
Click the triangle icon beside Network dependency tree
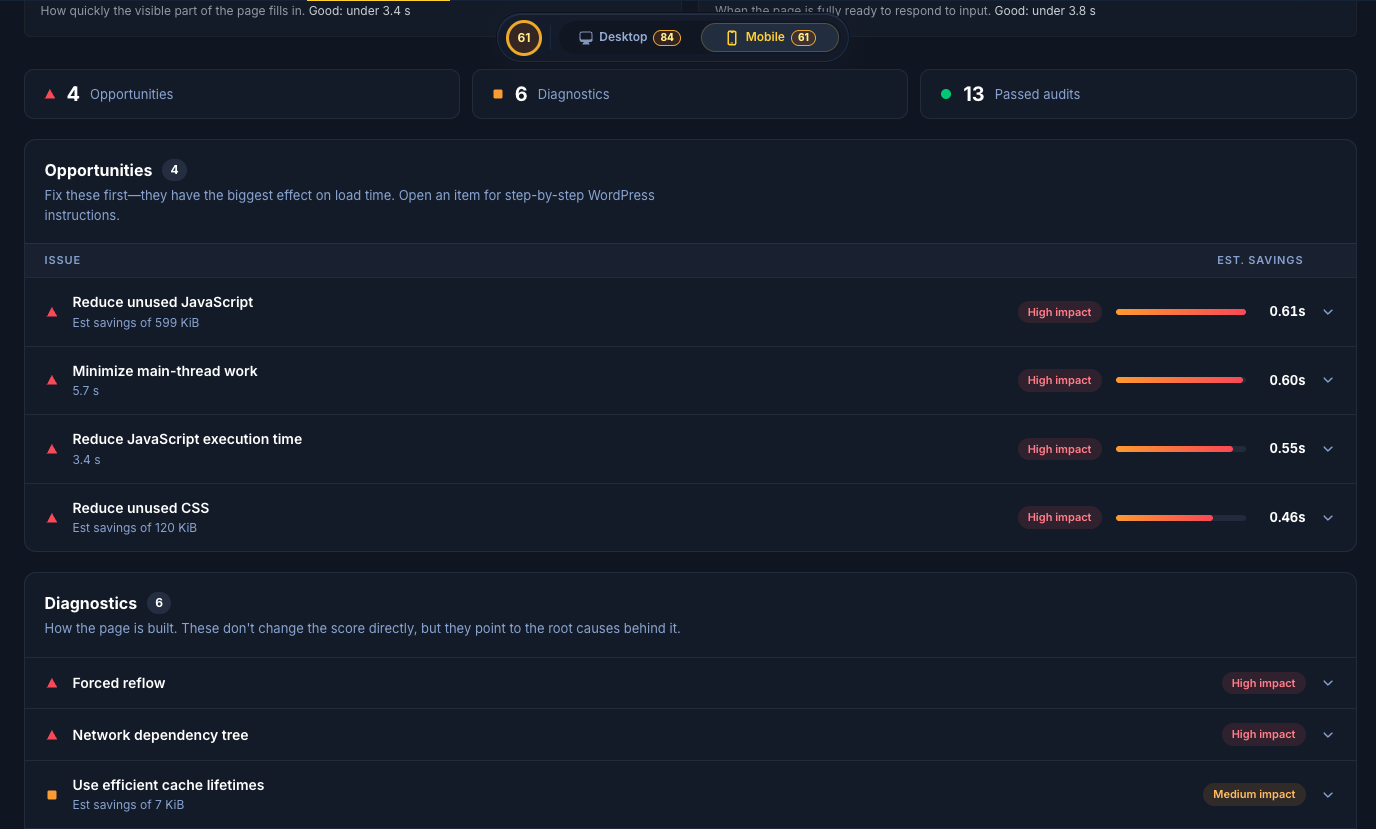[x=52, y=735]
